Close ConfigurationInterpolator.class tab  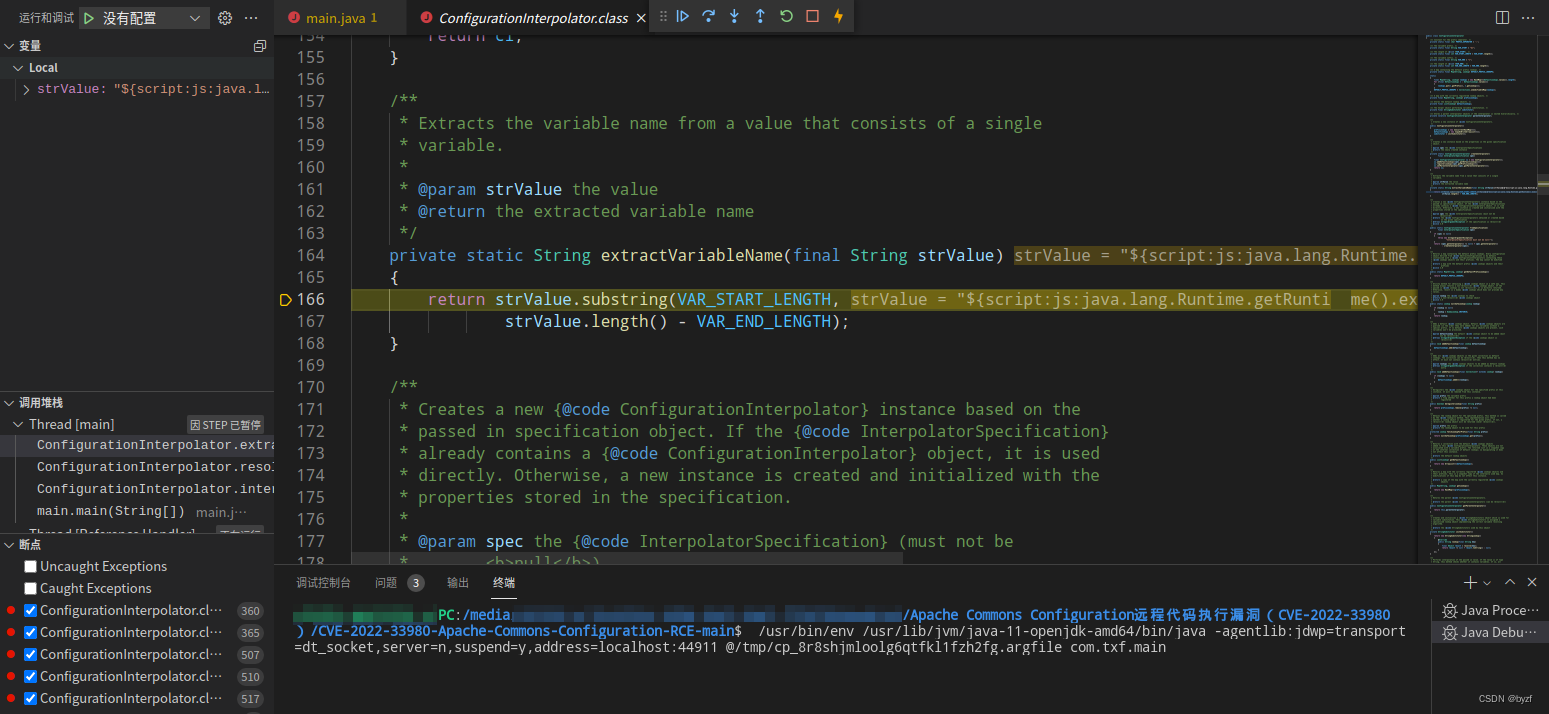point(640,18)
